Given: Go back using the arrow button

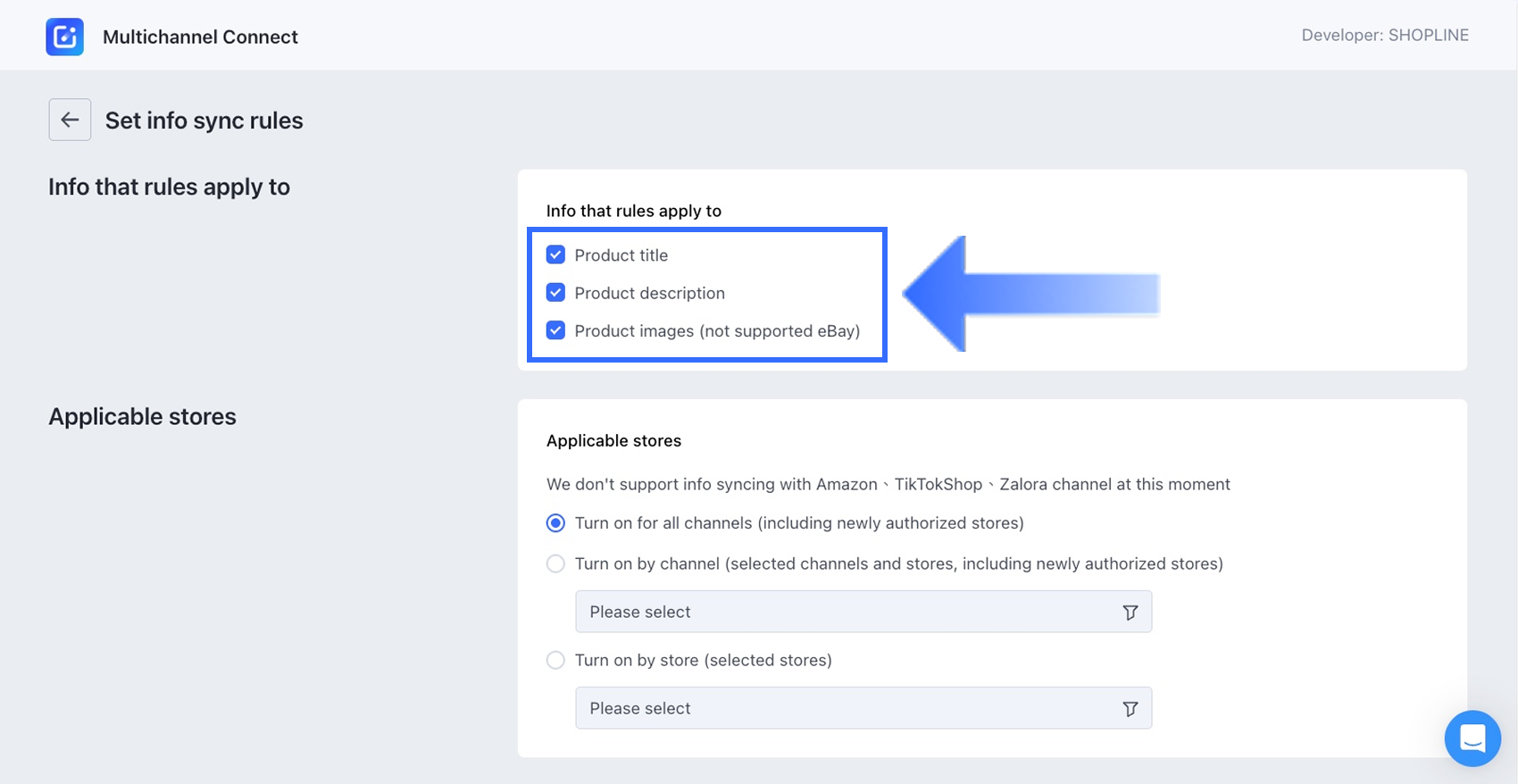Looking at the screenshot, I should tap(70, 120).
